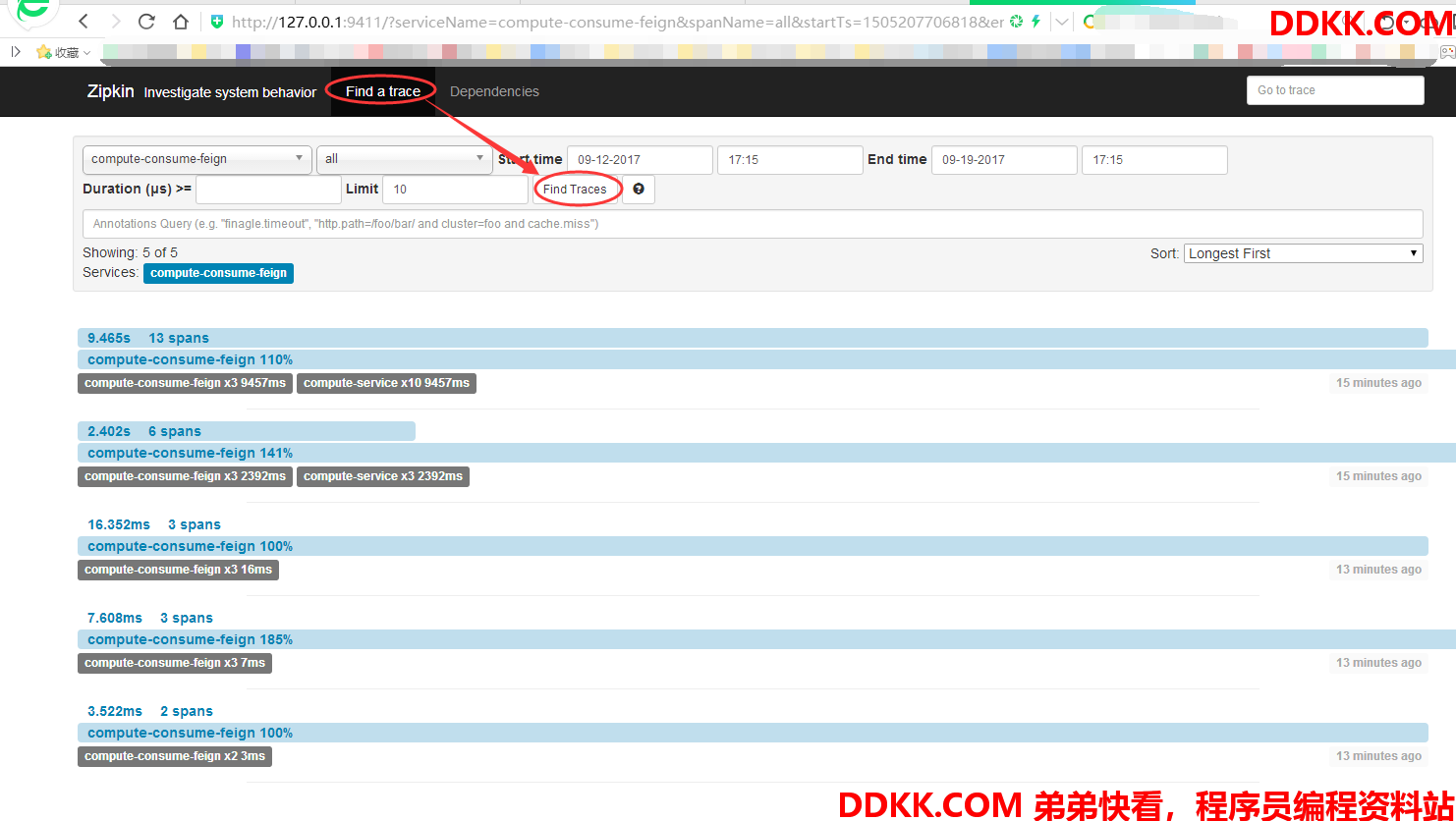Click the Go to trace field
This screenshot has width=1456, height=821.
tap(1335, 90)
